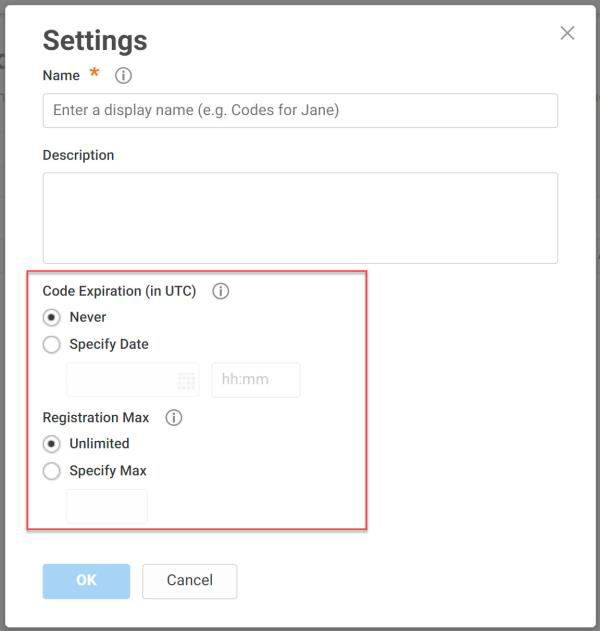Screen dimensions: 600x631
Task: Choose the Specify Date radio option
Action: (x=52, y=344)
